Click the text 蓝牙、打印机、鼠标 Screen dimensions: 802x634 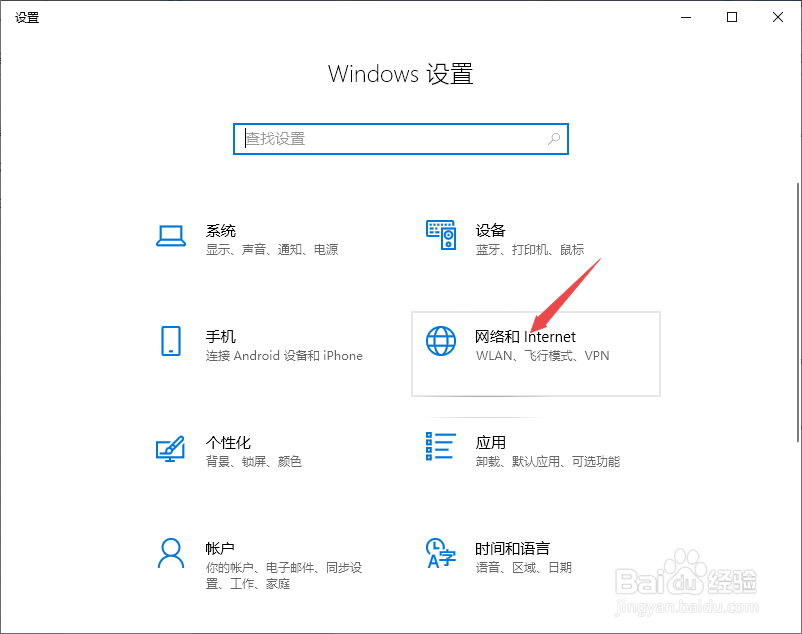(x=530, y=250)
